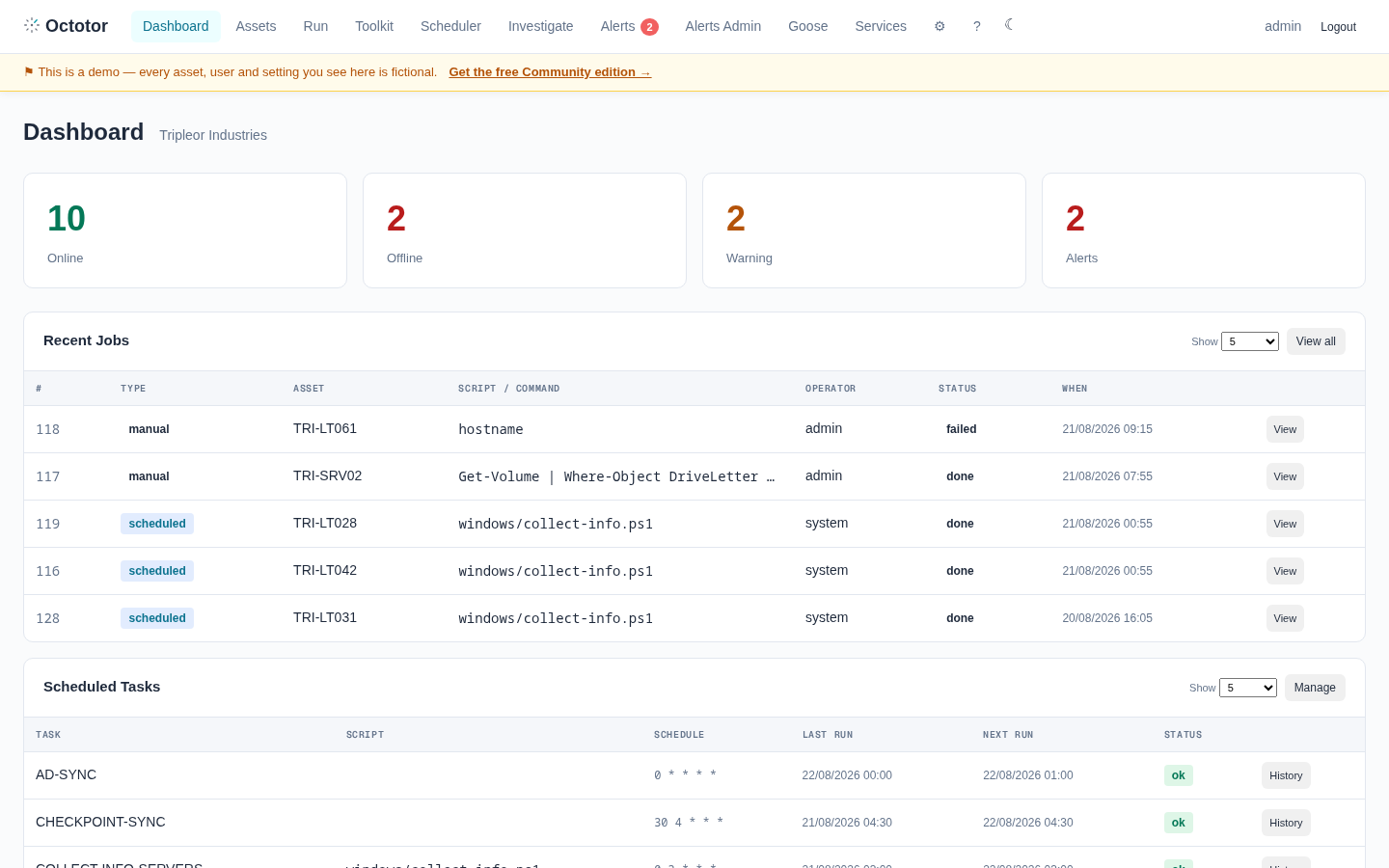Open History for CHECKPOINT-SYNC task

tap(1286, 823)
